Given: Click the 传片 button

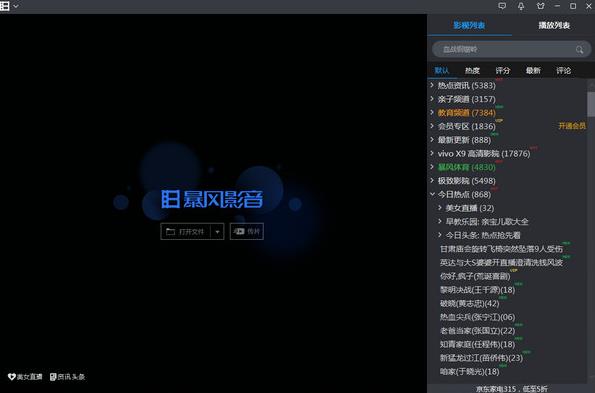Looking at the screenshot, I should (247, 231).
